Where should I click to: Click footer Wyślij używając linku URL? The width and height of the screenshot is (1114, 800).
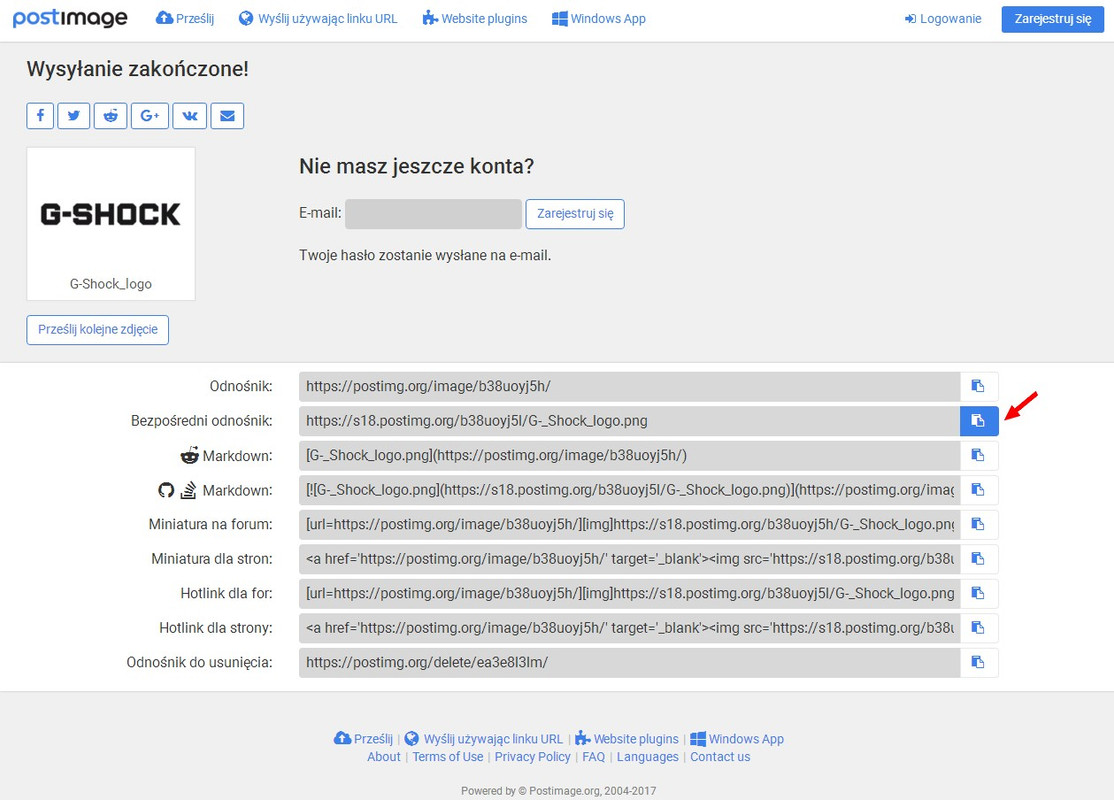pyautogui.click(x=483, y=739)
